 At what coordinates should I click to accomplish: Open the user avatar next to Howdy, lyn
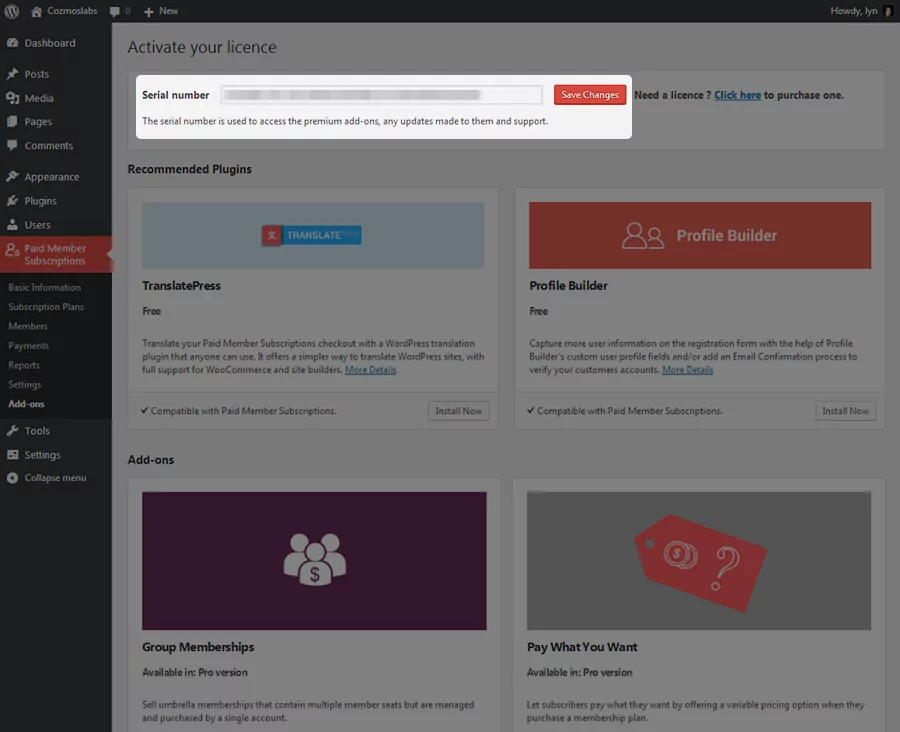tap(888, 11)
